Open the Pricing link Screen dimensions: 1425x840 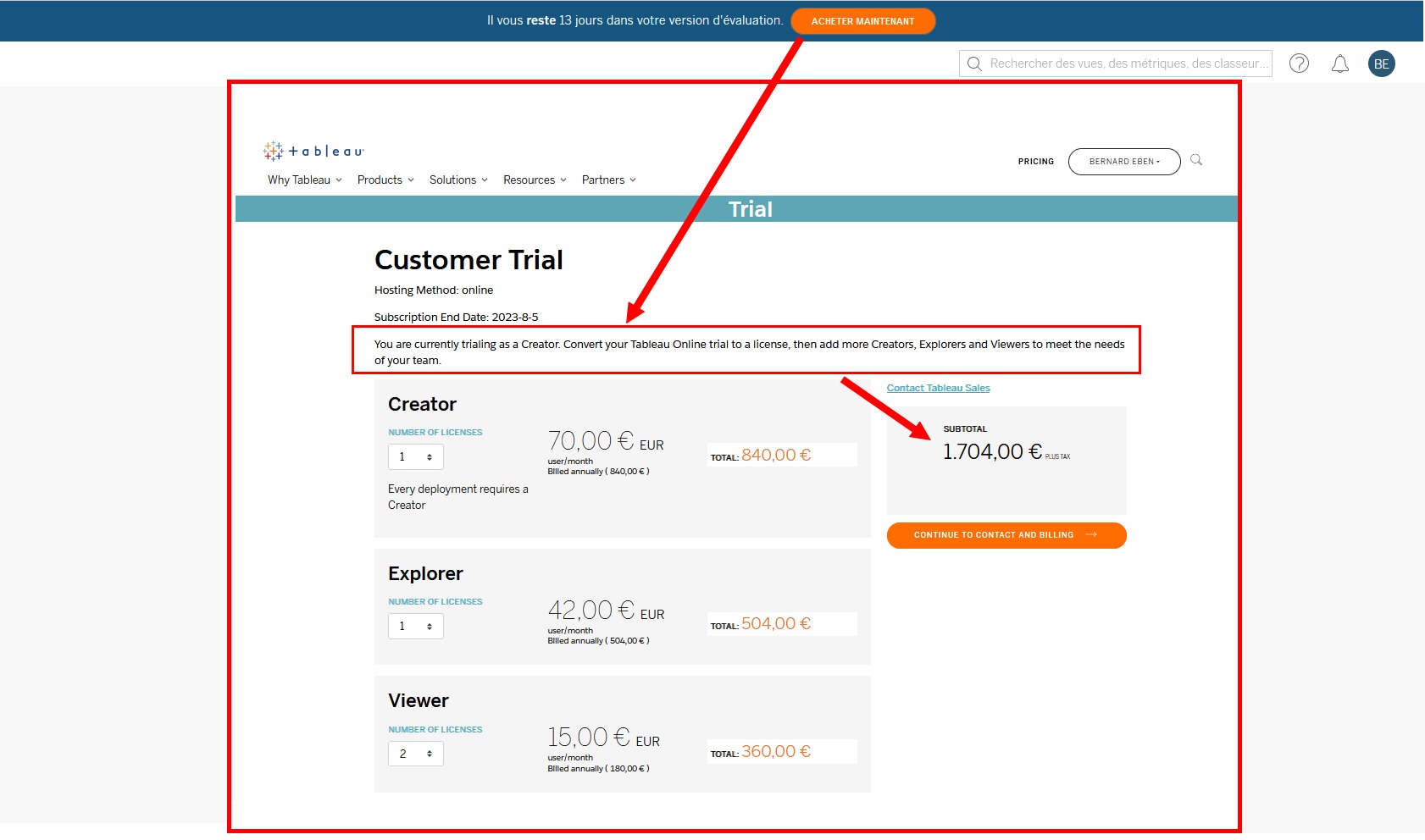click(x=1036, y=161)
